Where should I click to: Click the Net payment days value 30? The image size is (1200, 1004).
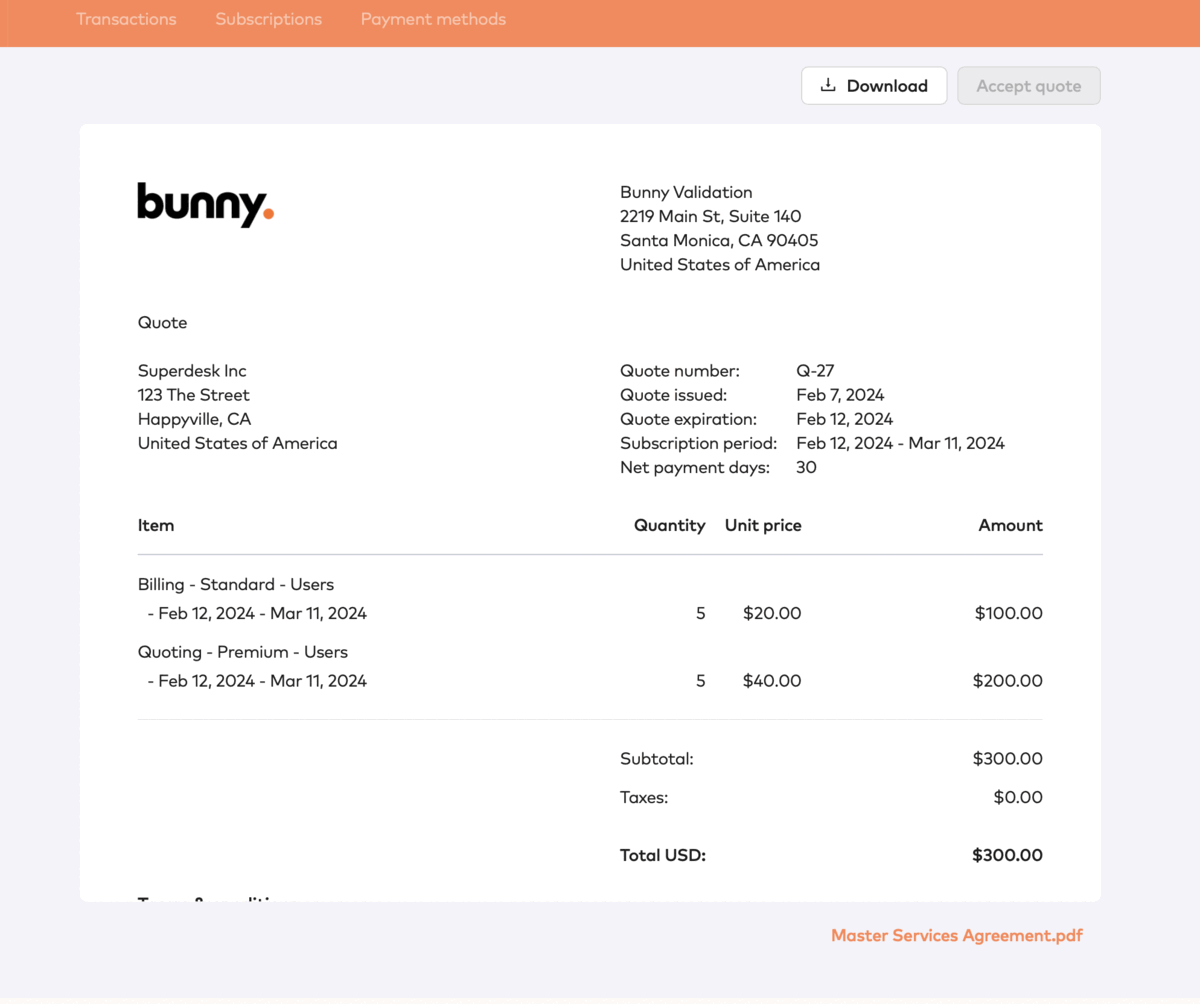point(806,467)
